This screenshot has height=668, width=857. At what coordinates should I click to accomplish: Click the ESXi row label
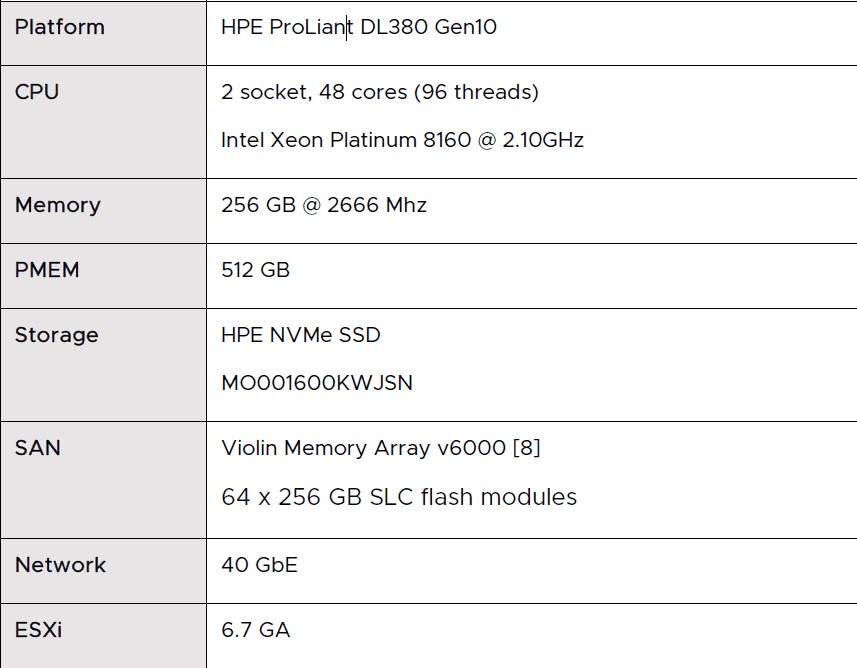pos(38,630)
